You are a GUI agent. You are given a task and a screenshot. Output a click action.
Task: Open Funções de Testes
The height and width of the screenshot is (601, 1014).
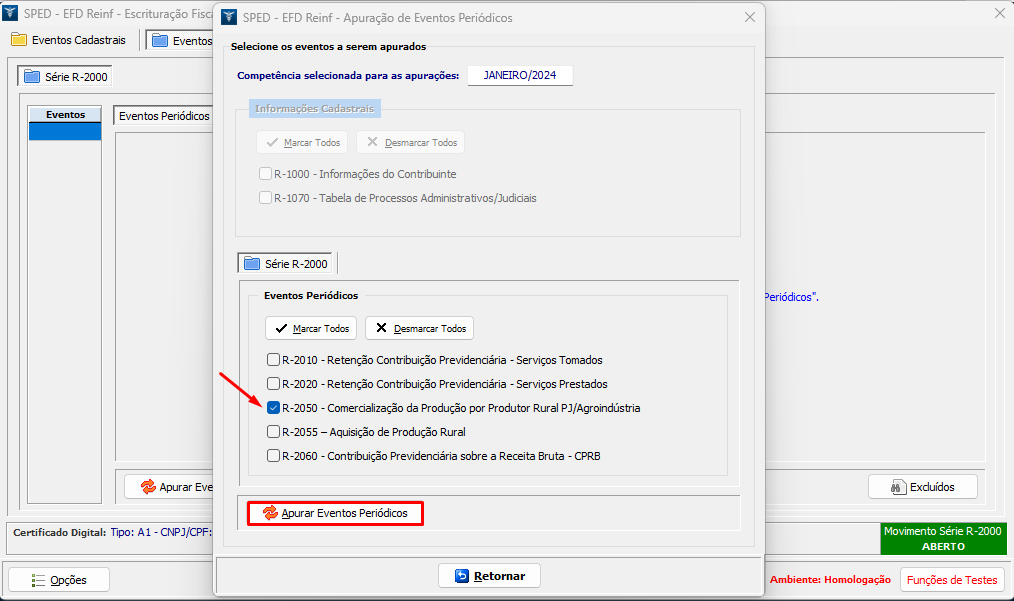point(952,580)
